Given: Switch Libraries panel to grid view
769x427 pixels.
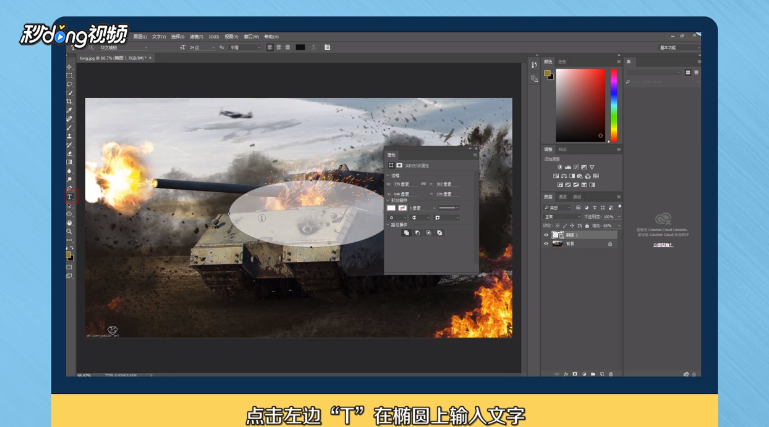Looking at the screenshot, I should pyautogui.click(x=688, y=72).
